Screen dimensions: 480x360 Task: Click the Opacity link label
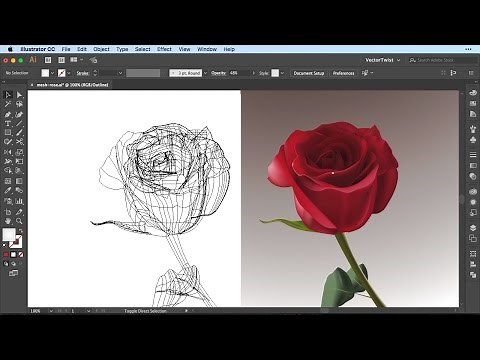(218, 73)
